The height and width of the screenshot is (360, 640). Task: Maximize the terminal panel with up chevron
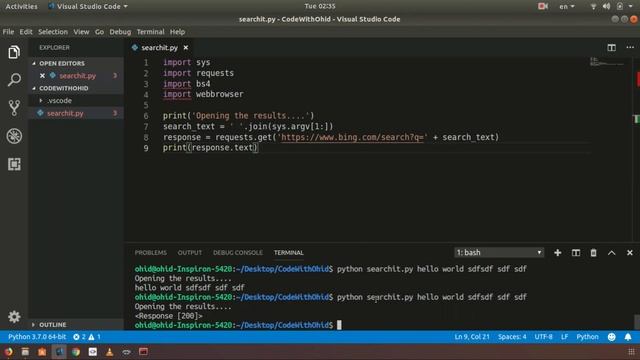pos(611,253)
